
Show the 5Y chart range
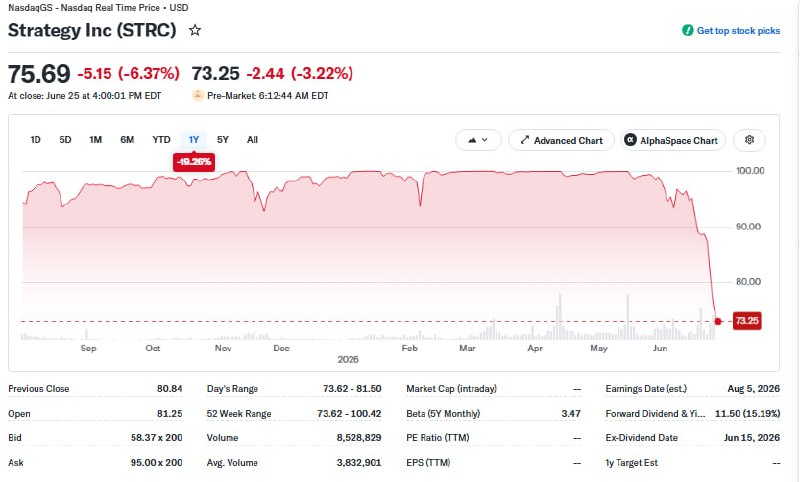click(223, 140)
